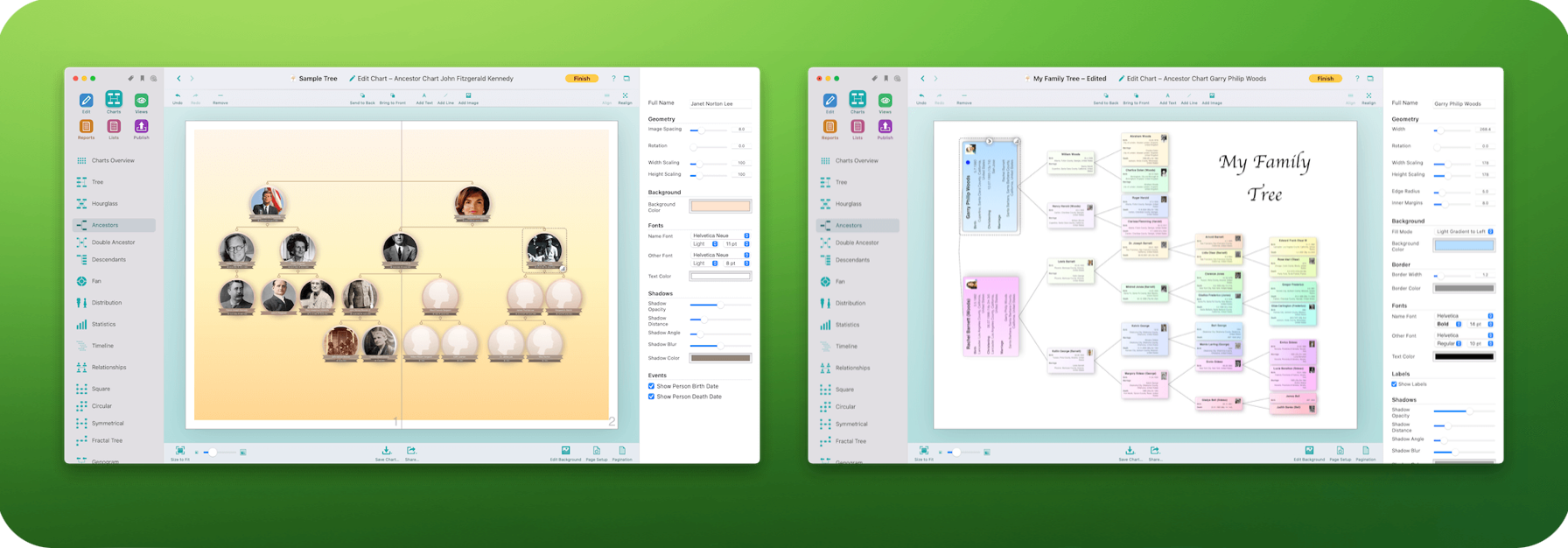Open Other Font Helvetica Neue dropdown in Sample Tree window
The height and width of the screenshot is (548, 1568).
tap(720, 255)
